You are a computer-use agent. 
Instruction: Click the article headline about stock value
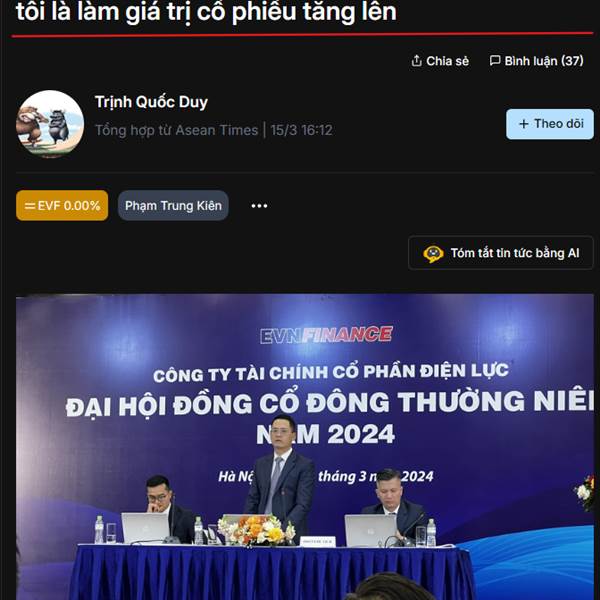pos(206,11)
